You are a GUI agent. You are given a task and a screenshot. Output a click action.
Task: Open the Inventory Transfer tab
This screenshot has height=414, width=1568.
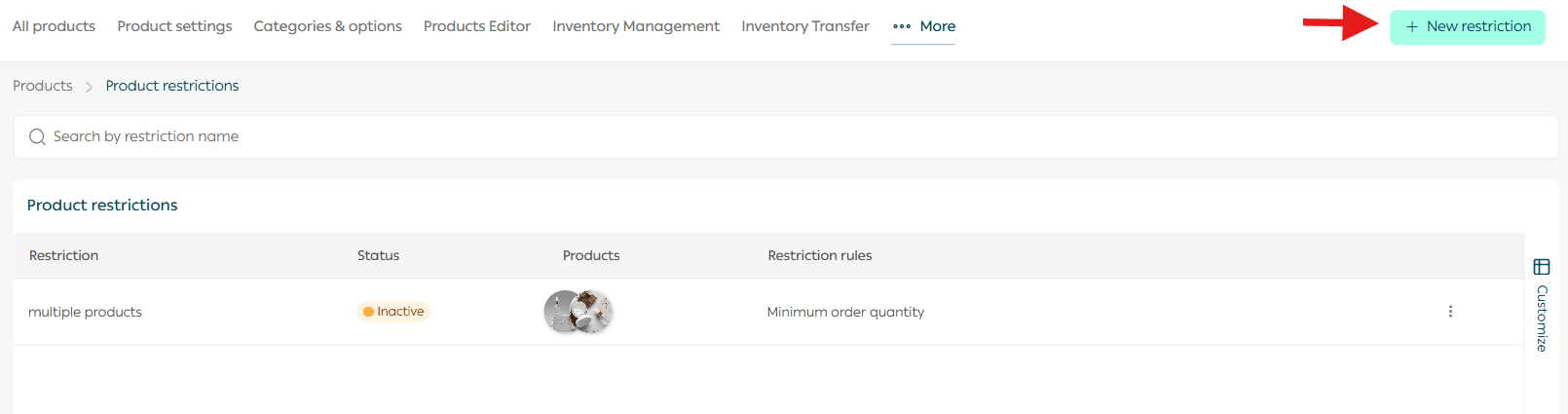point(804,26)
